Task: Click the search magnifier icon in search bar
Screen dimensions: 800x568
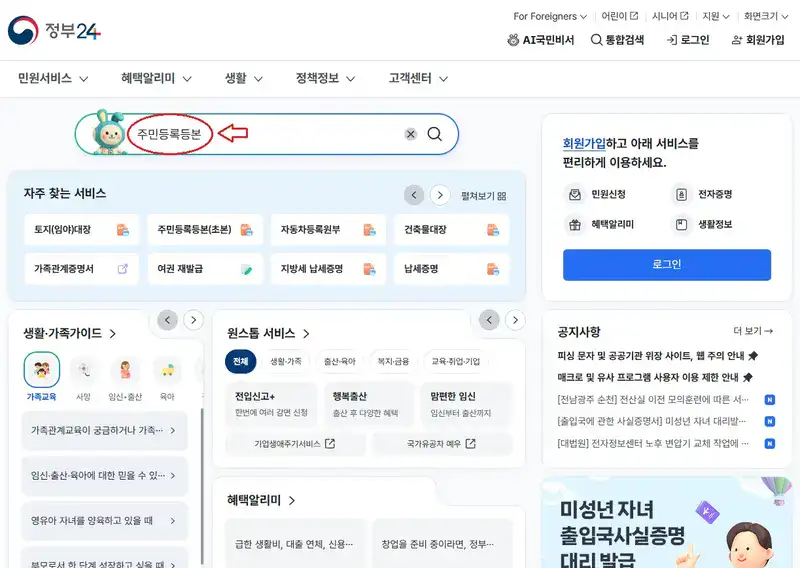Action: point(435,134)
